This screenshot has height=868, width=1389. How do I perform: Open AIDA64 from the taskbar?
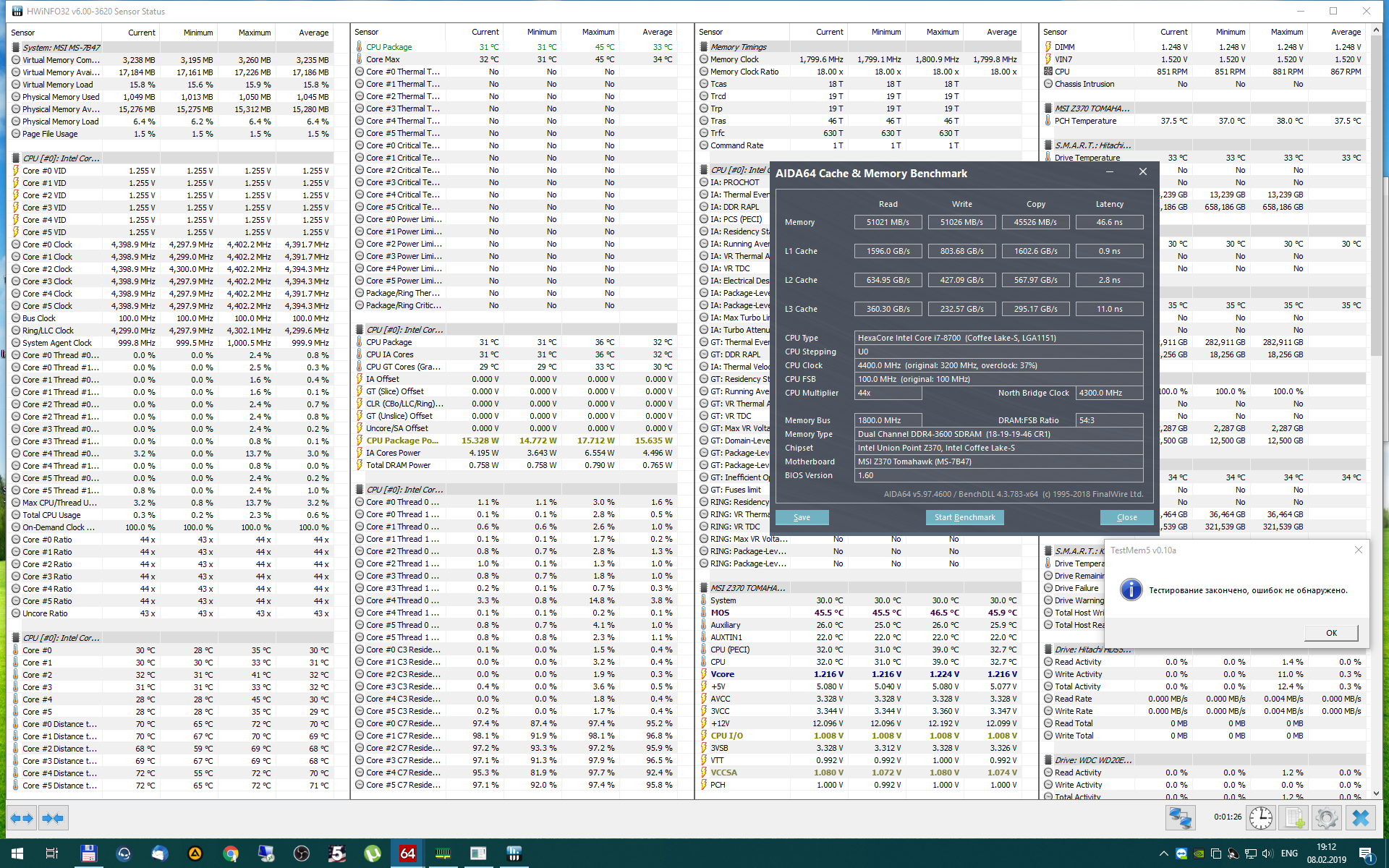click(407, 854)
